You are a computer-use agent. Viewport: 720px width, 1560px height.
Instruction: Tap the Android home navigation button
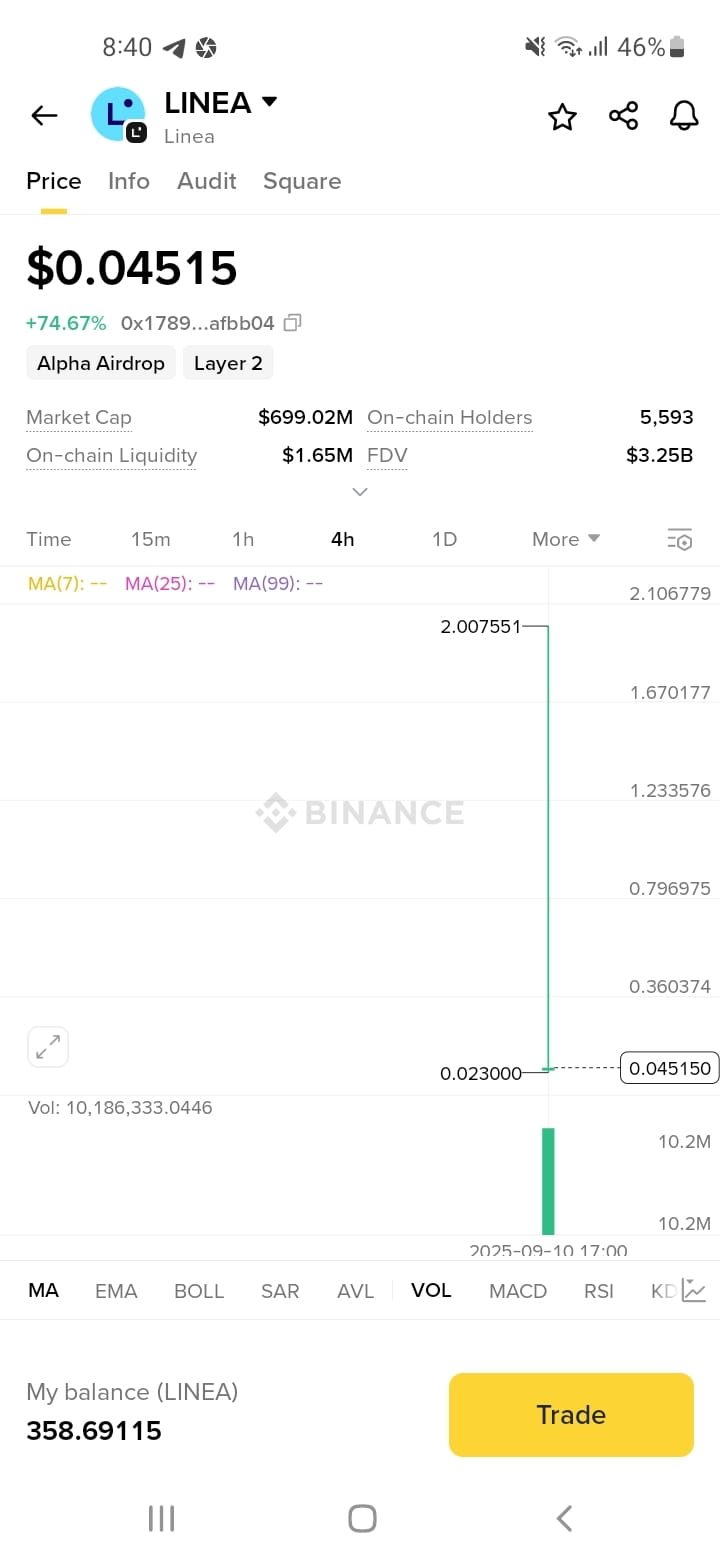point(362,1518)
